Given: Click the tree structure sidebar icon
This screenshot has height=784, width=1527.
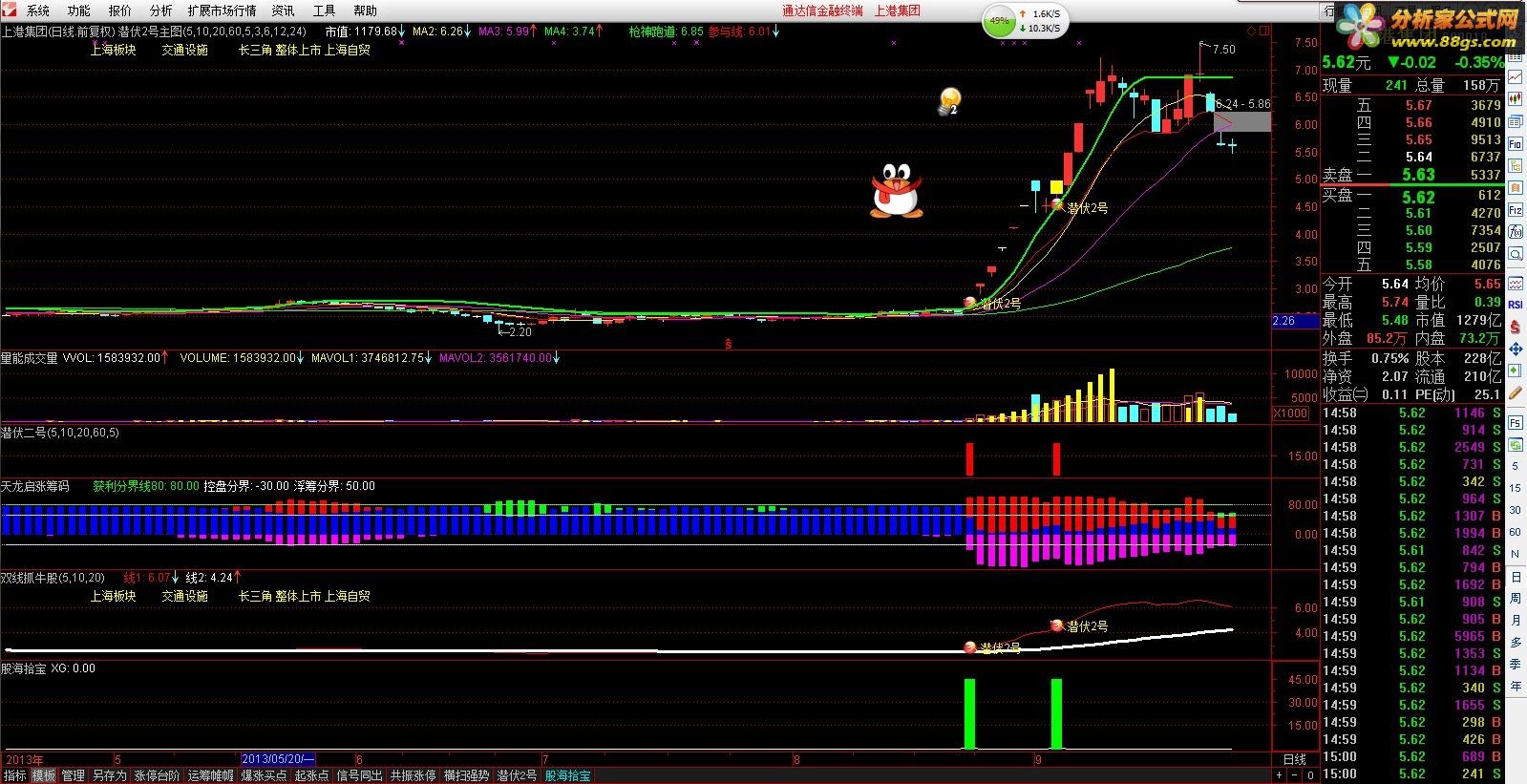Looking at the screenshot, I should [x=1516, y=166].
